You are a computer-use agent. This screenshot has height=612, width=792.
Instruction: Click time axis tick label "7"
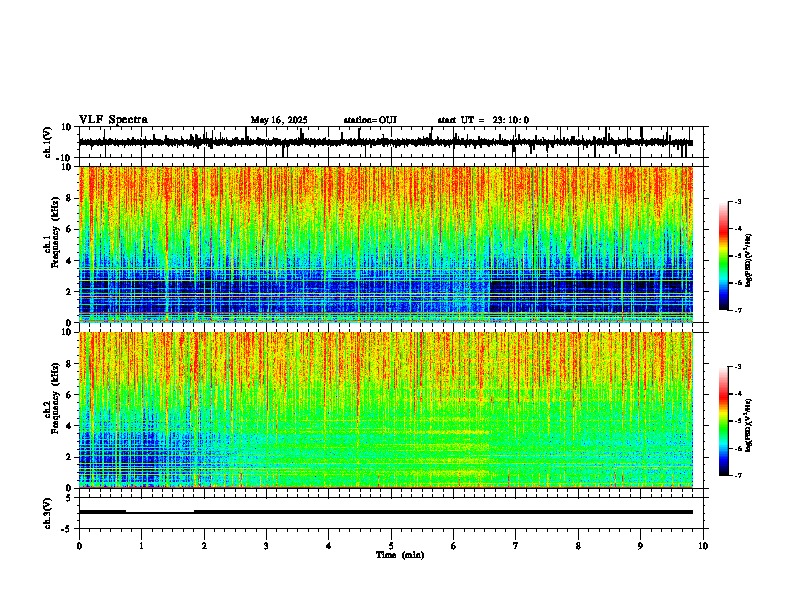(x=516, y=546)
